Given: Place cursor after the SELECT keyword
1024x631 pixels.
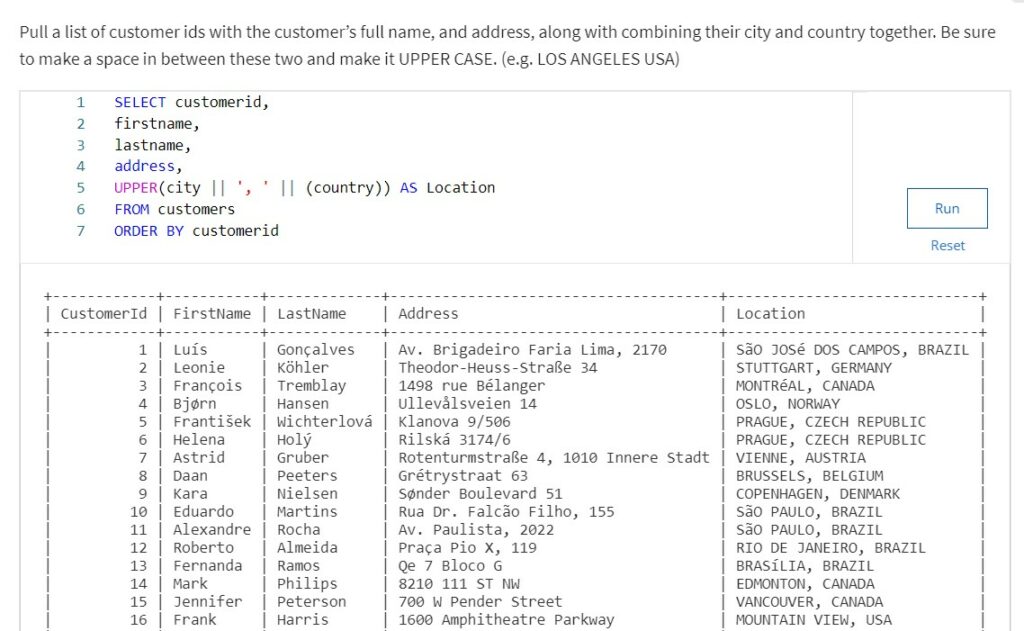Looking at the screenshot, I should point(167,102).
